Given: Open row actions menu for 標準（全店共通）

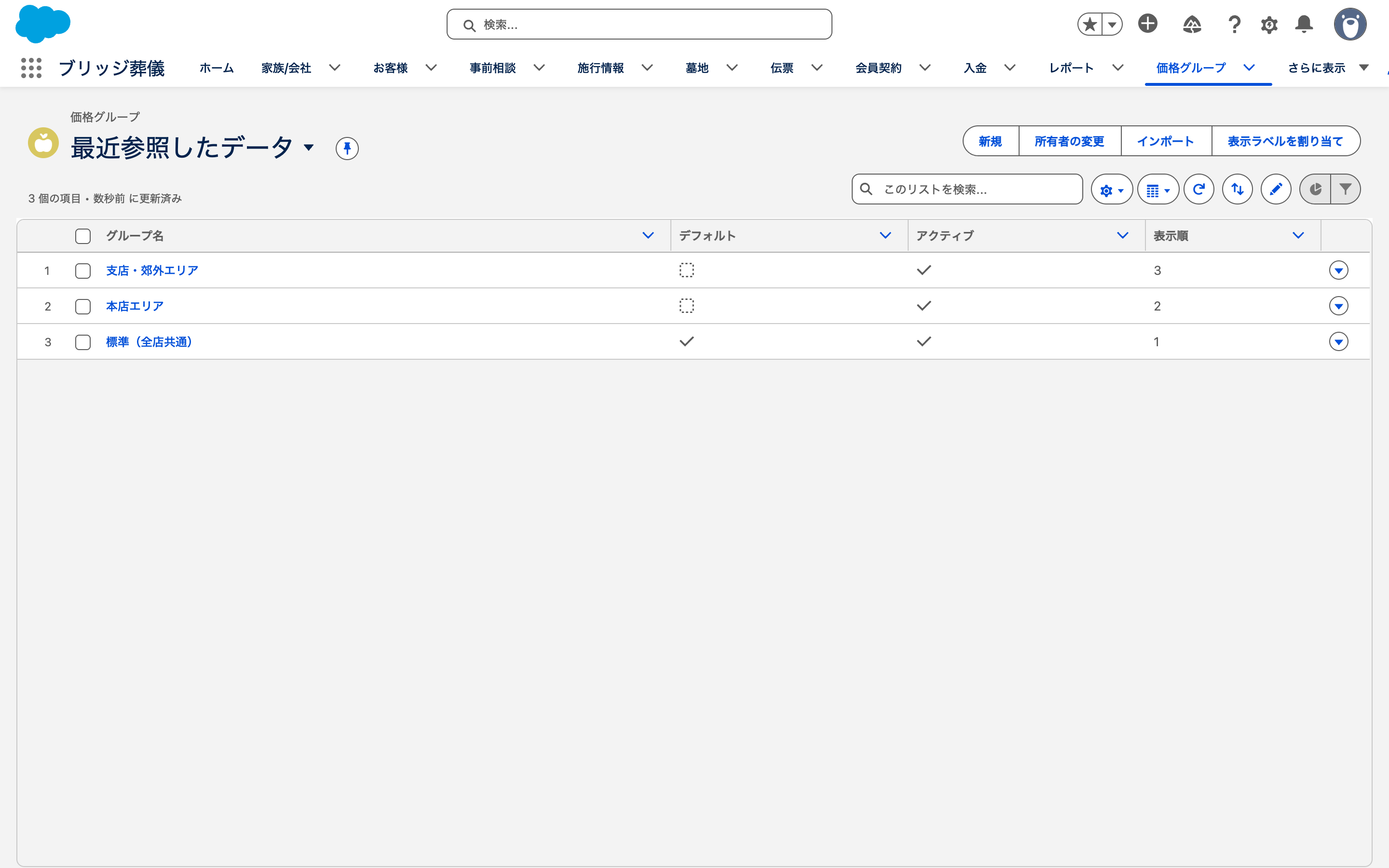Looking at the screenshot, I should tap(1338, 342).
